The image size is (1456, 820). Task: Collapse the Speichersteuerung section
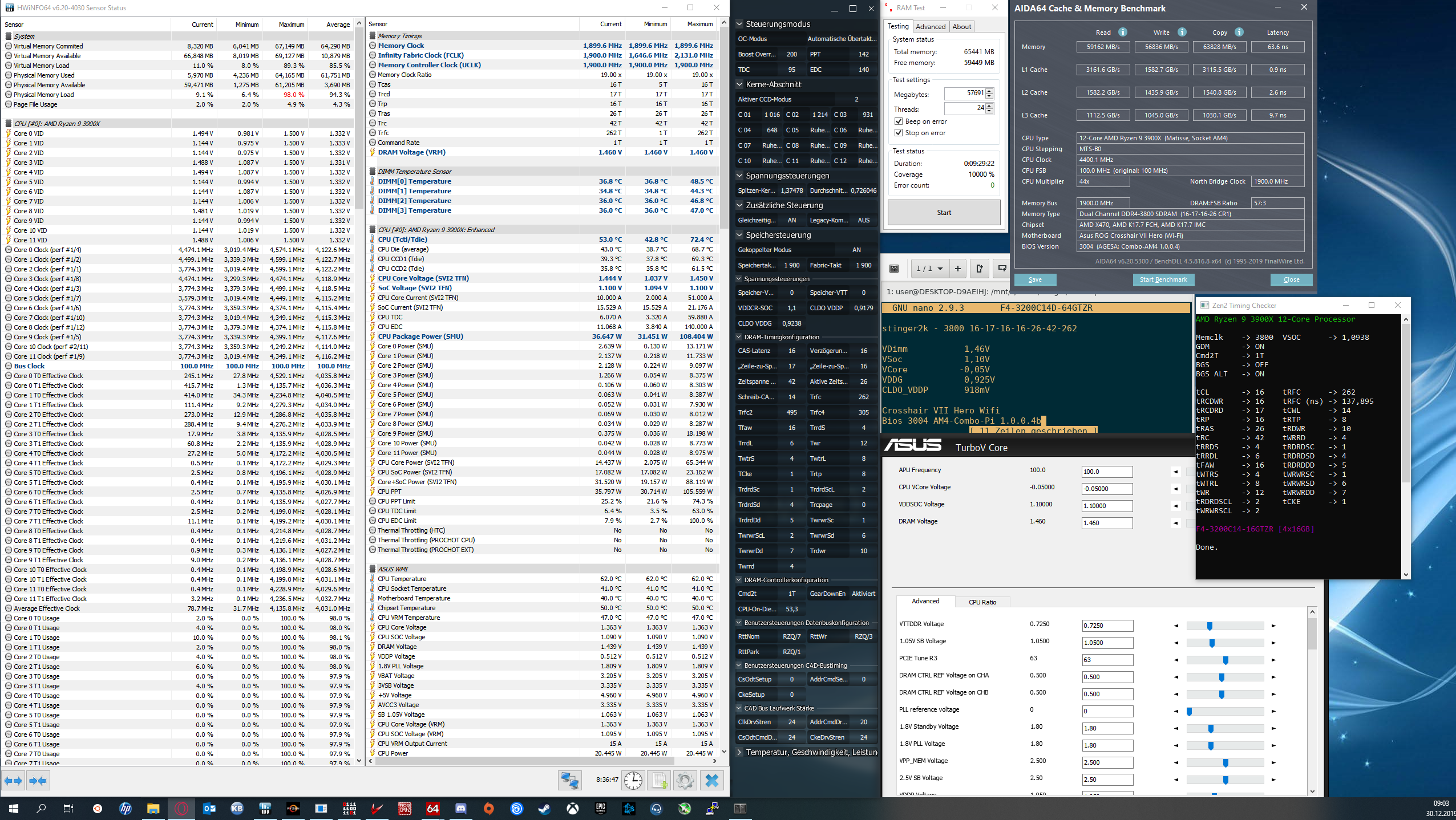point(739,235)
